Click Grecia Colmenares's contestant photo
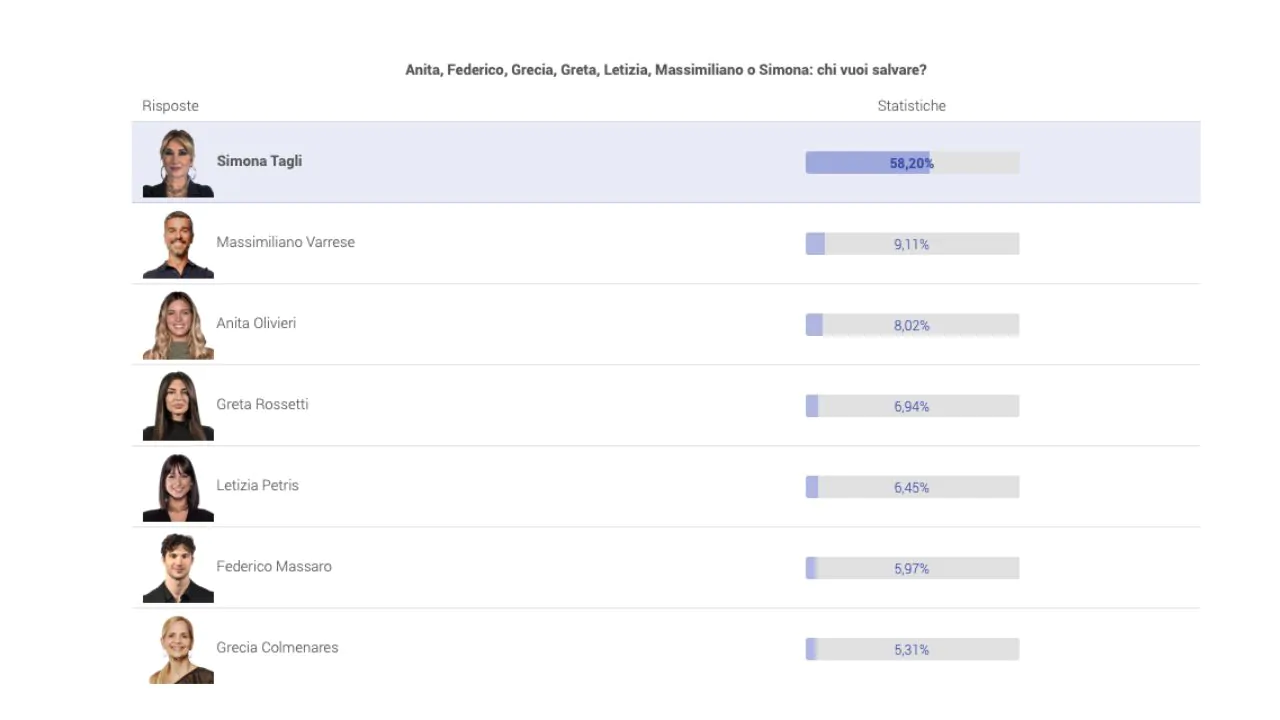 [178, 649]
